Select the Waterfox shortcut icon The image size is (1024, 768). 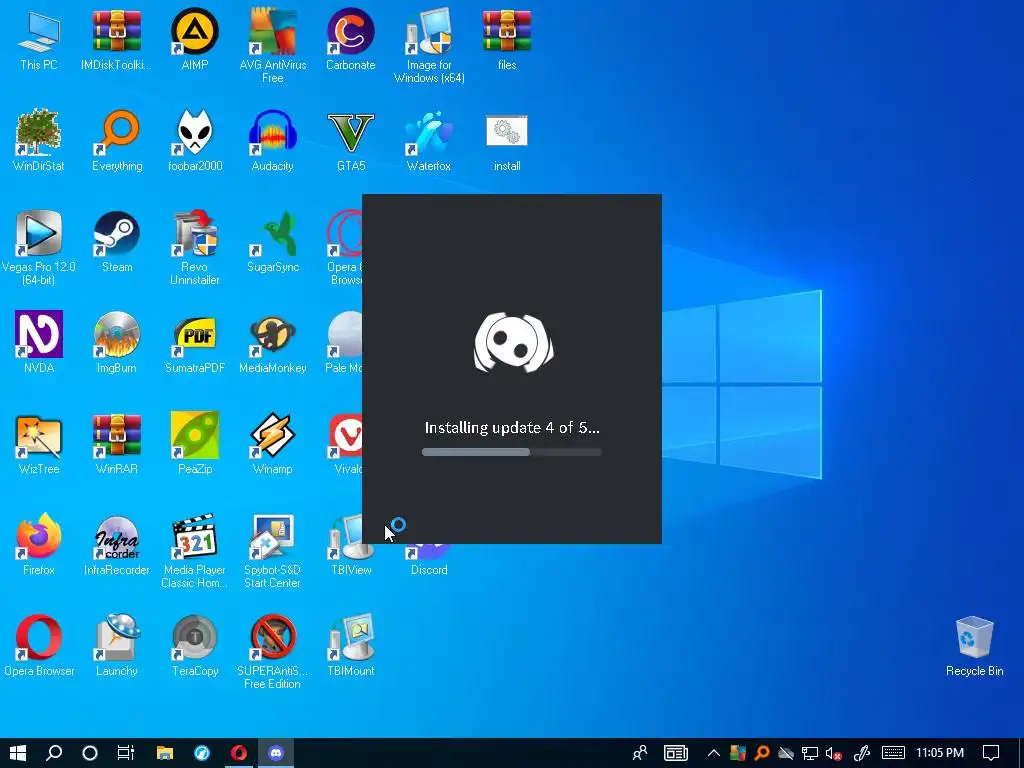429,133
